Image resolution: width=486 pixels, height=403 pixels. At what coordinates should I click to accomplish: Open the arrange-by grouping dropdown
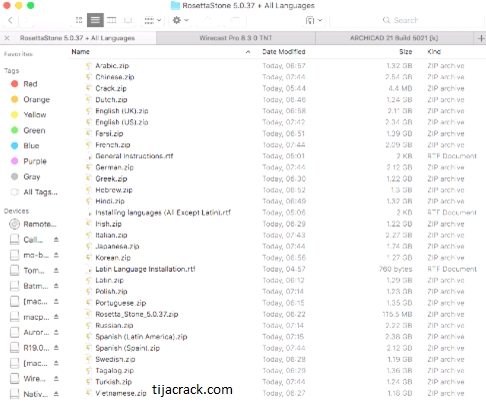click(x=153, y=20)
